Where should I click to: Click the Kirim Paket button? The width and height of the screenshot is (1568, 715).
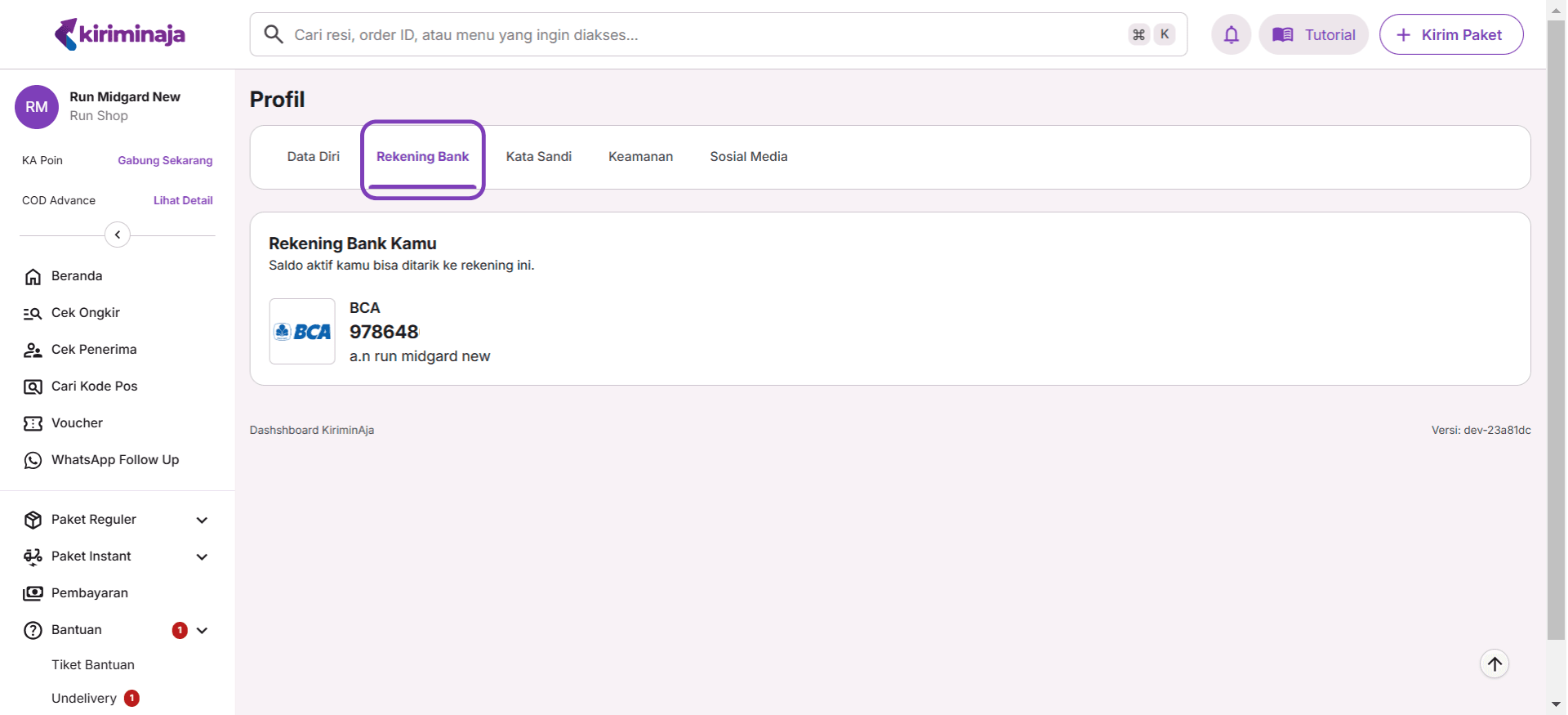(1450, 34)
